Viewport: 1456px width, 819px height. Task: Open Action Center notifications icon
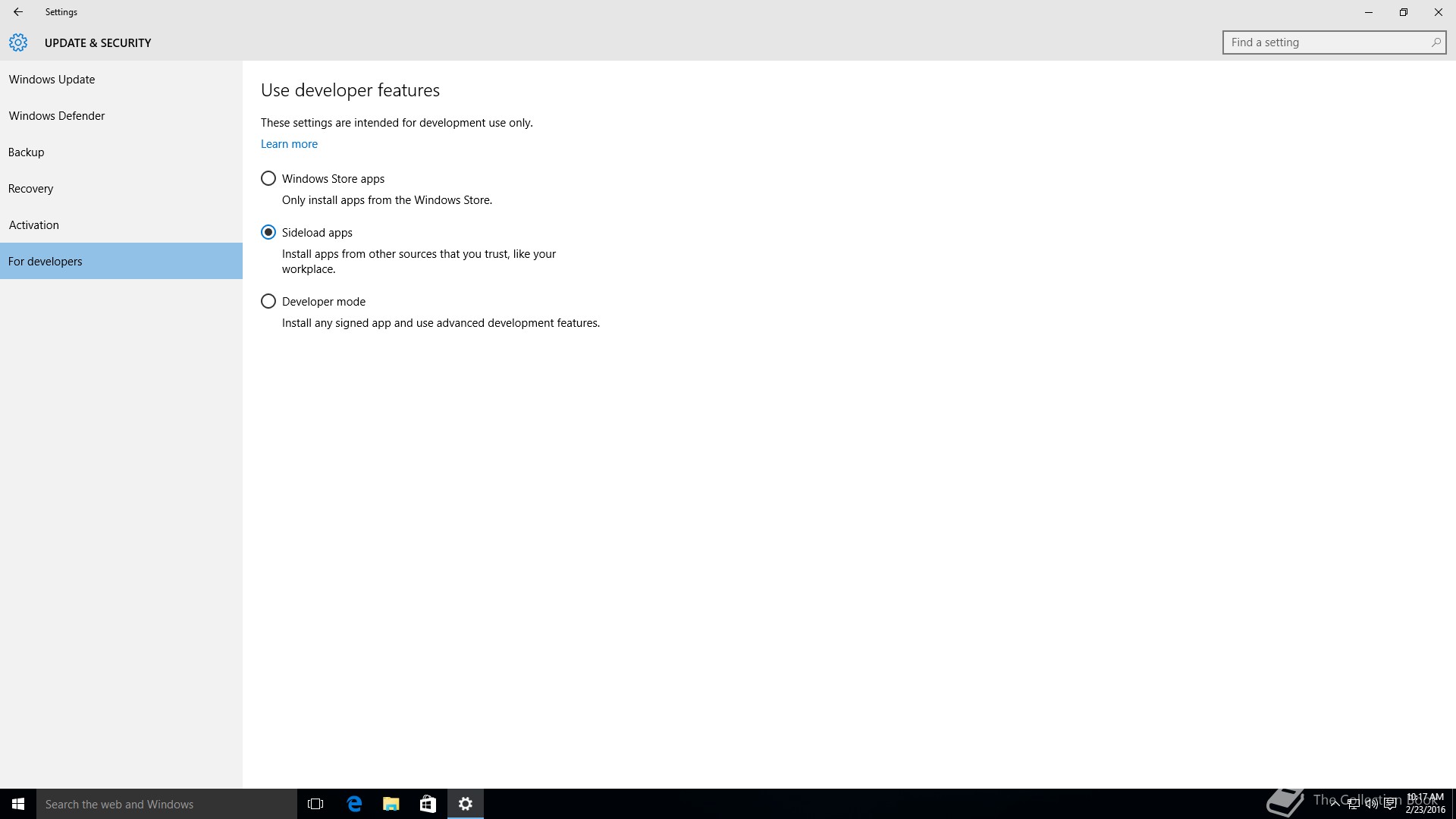point(1390,804)
